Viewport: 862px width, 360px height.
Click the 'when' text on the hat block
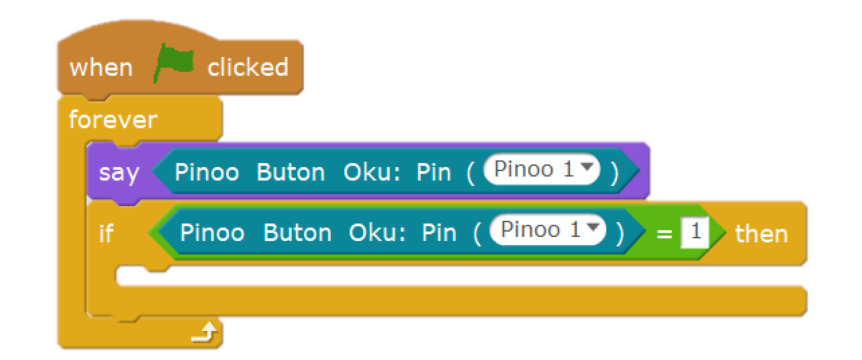point(101,68)
